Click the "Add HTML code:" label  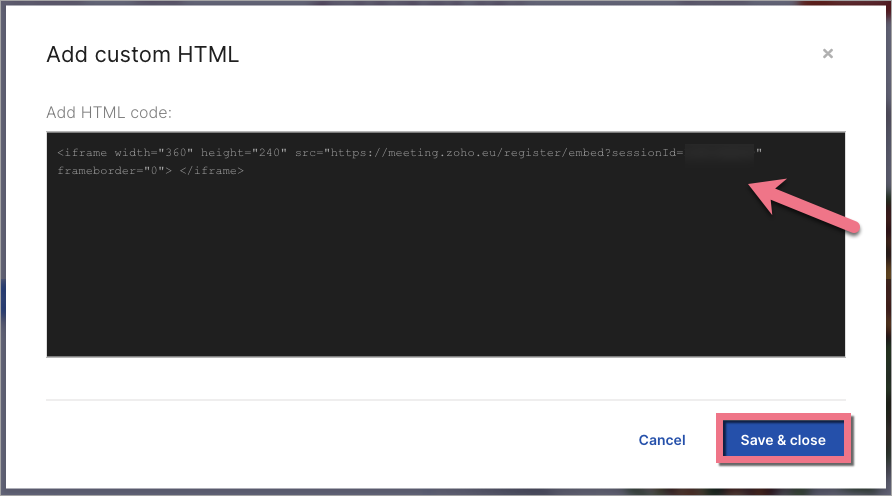coord(109,112)
